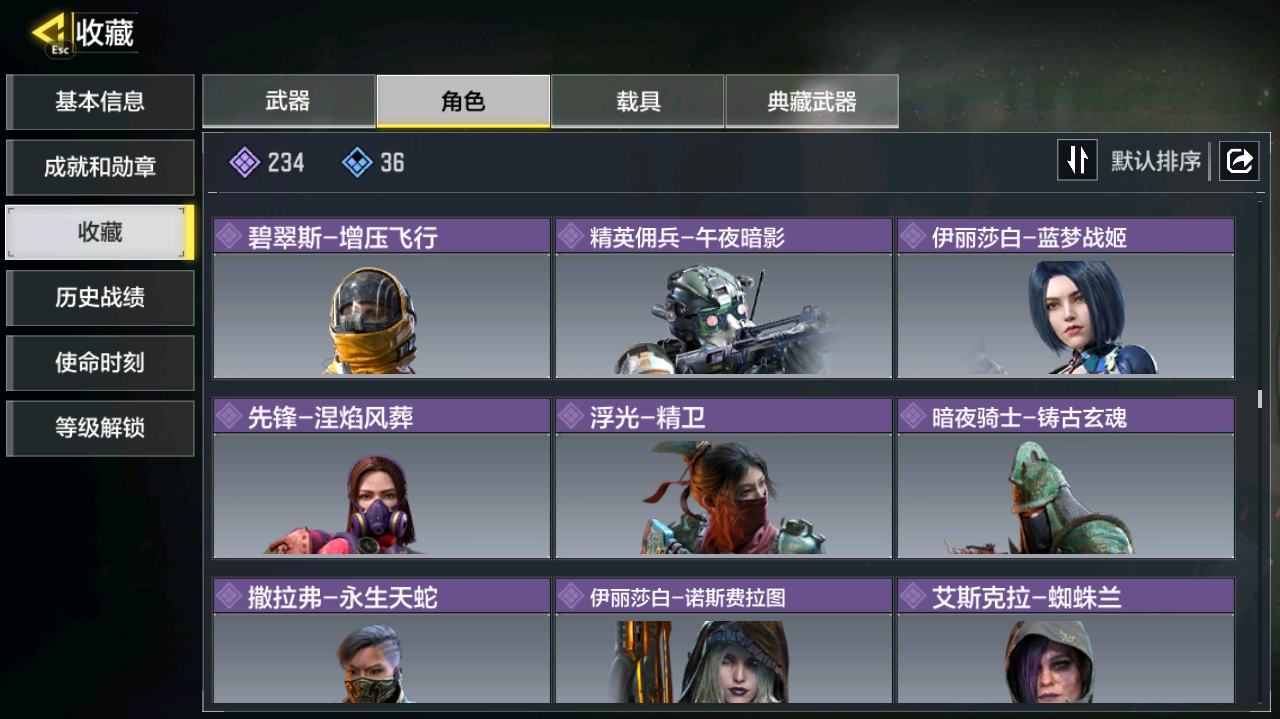Select 等级解锁 menu entry
The height and width of the screenshot is (719, 1280).
(x=100, y=428)
